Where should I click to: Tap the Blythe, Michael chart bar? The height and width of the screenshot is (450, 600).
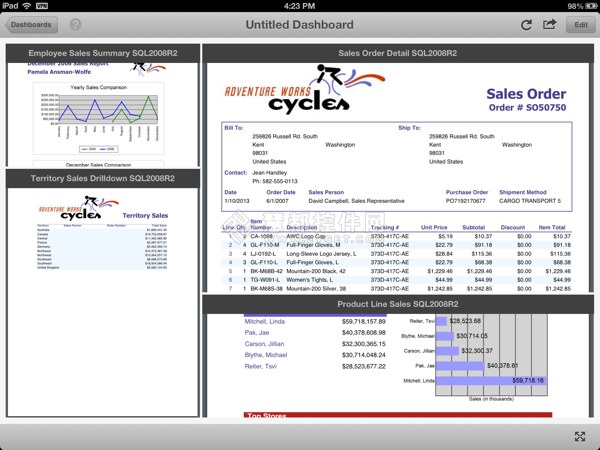point(445,336)
